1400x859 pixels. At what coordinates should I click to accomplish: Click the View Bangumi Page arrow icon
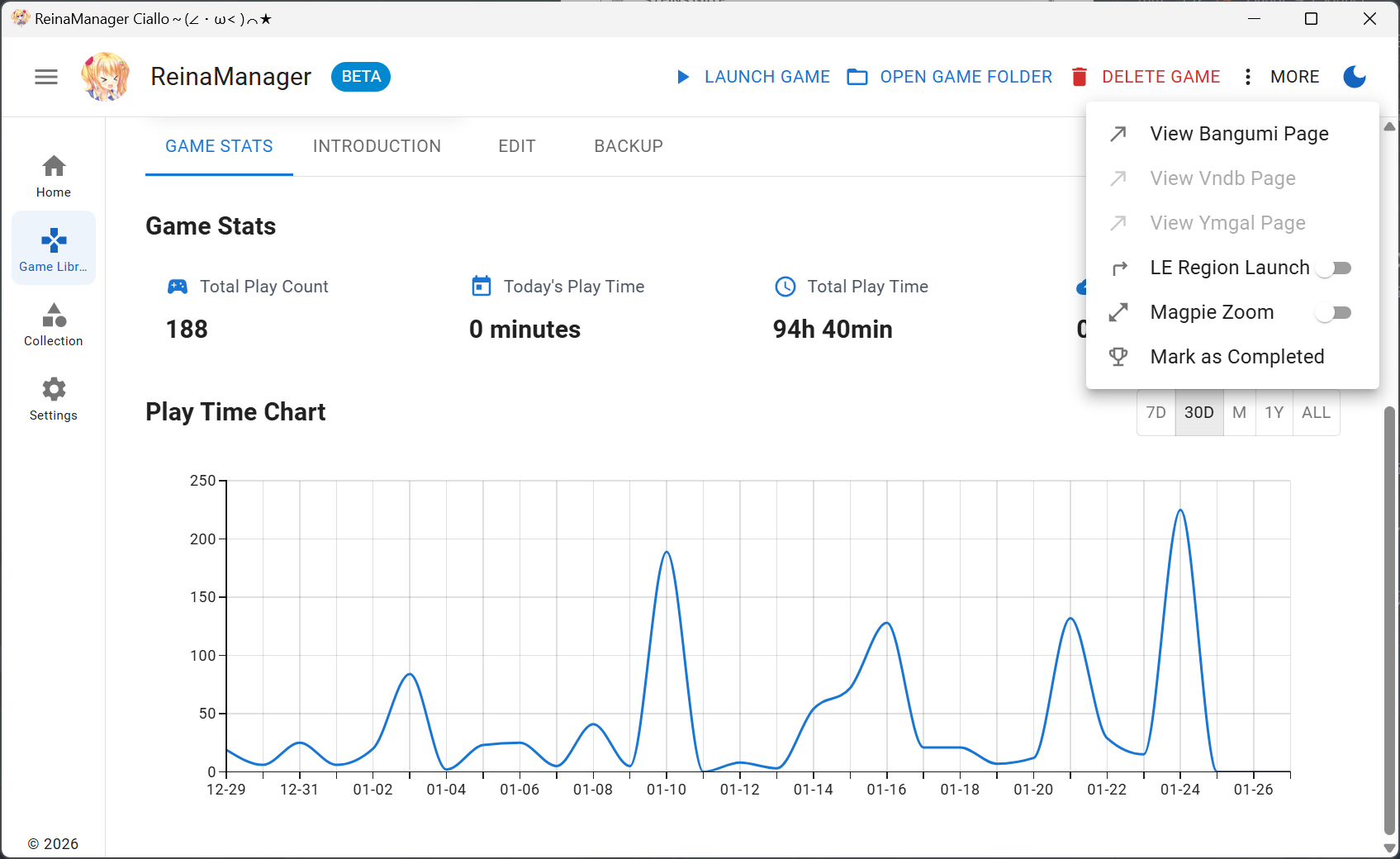pos(1118,134)
